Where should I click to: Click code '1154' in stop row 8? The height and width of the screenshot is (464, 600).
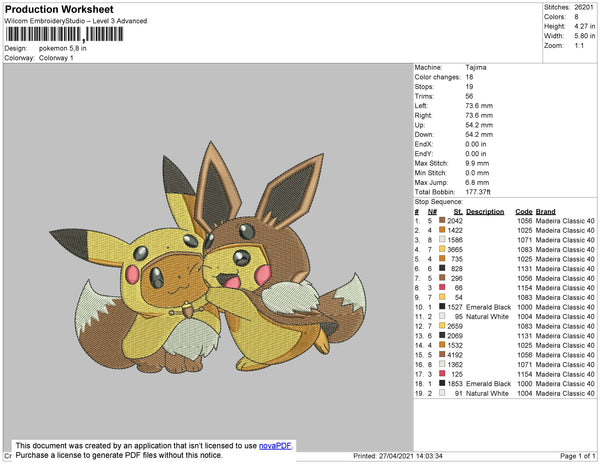[525, 288]
